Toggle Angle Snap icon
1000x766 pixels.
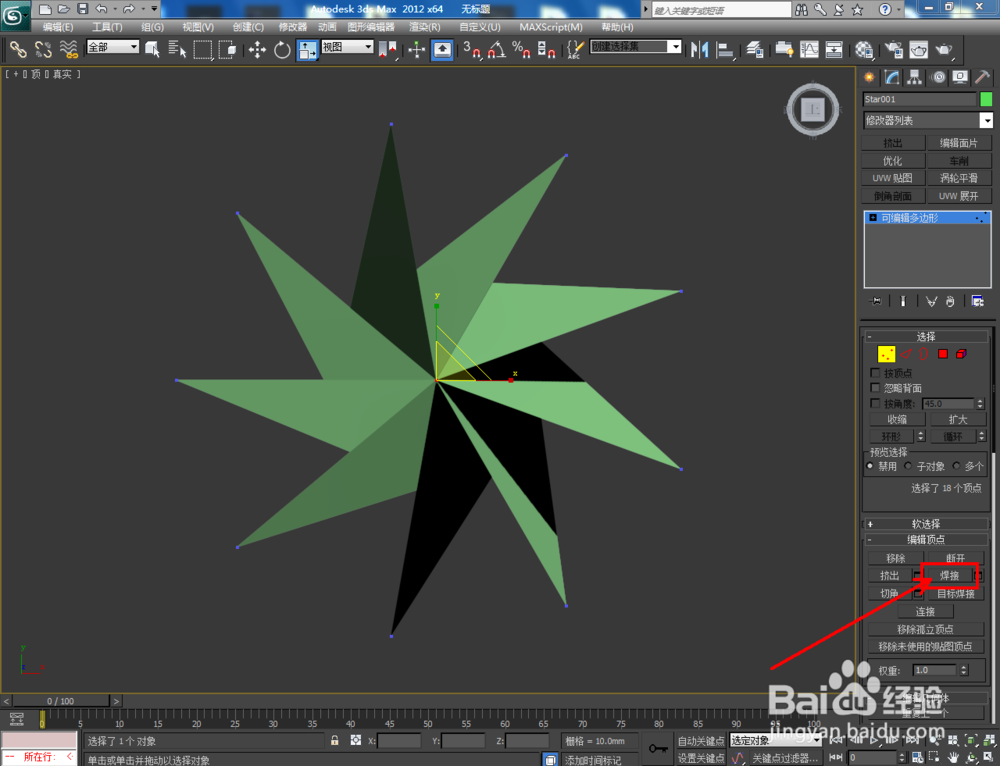point(496,49)
